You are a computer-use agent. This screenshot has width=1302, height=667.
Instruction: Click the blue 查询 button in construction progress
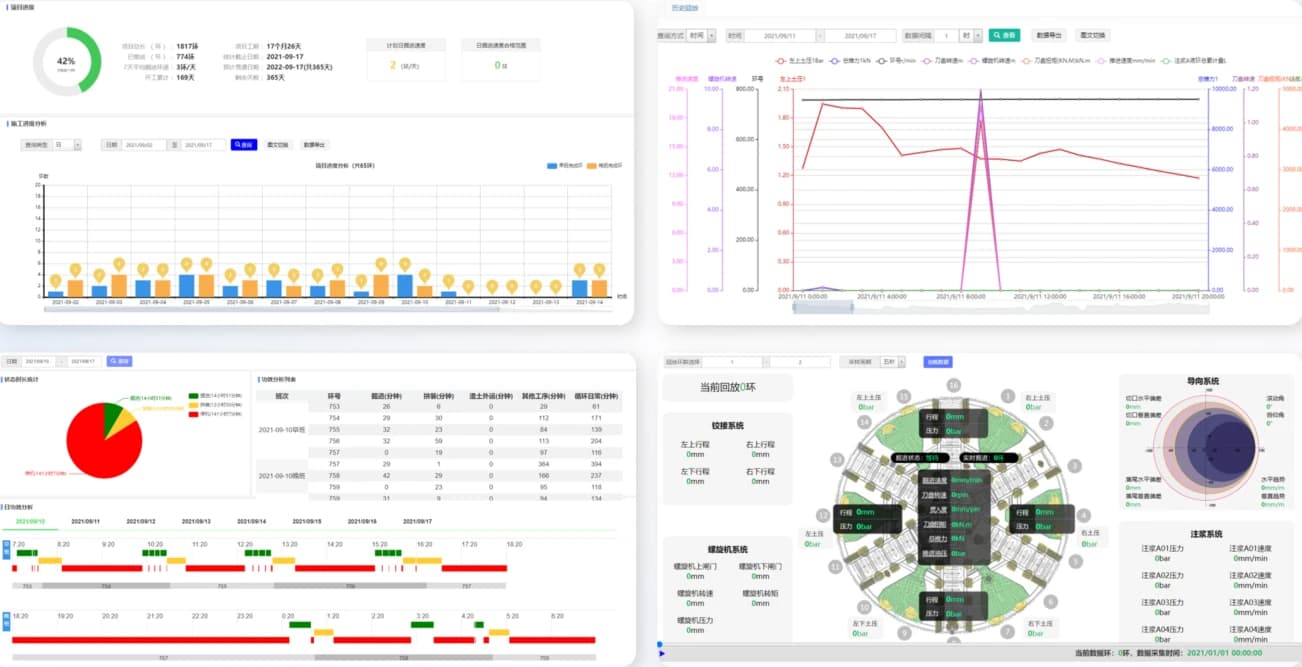click(244, 145)
